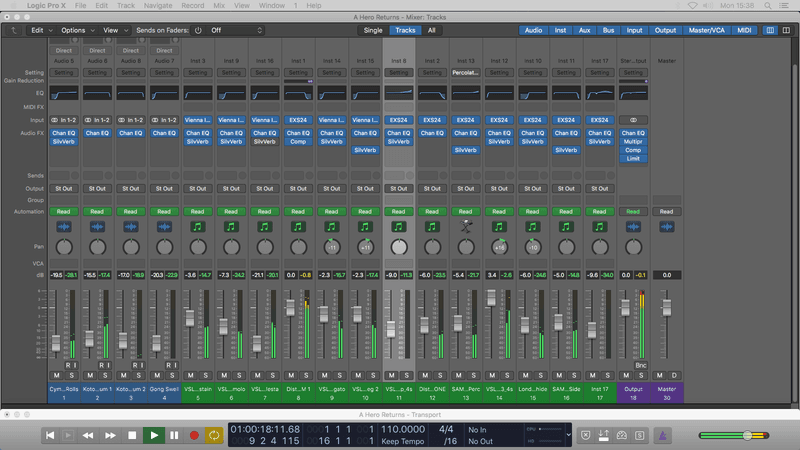
Task: Open the File menu
Action: pos(80,6)
